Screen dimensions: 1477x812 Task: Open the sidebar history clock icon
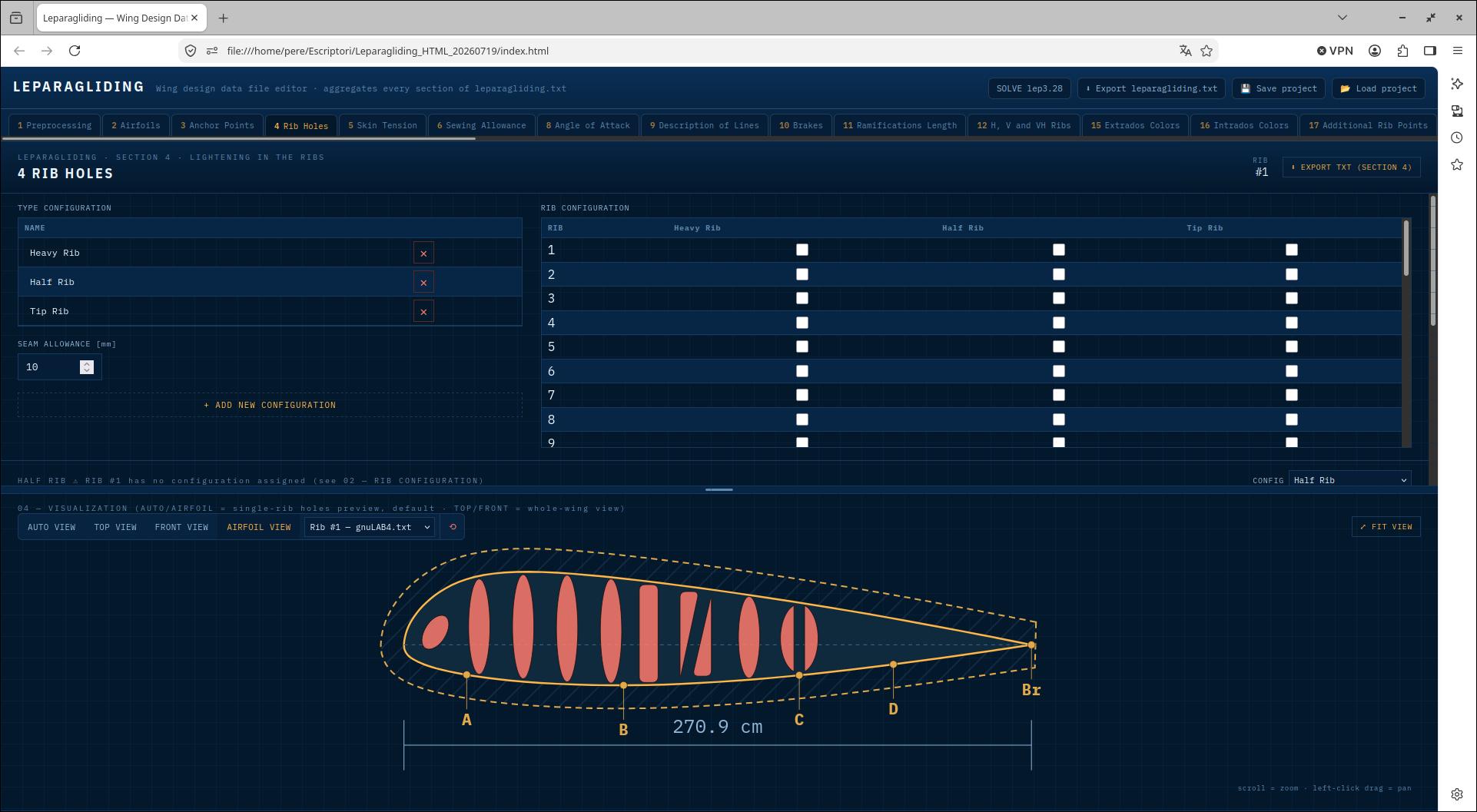1457,138
